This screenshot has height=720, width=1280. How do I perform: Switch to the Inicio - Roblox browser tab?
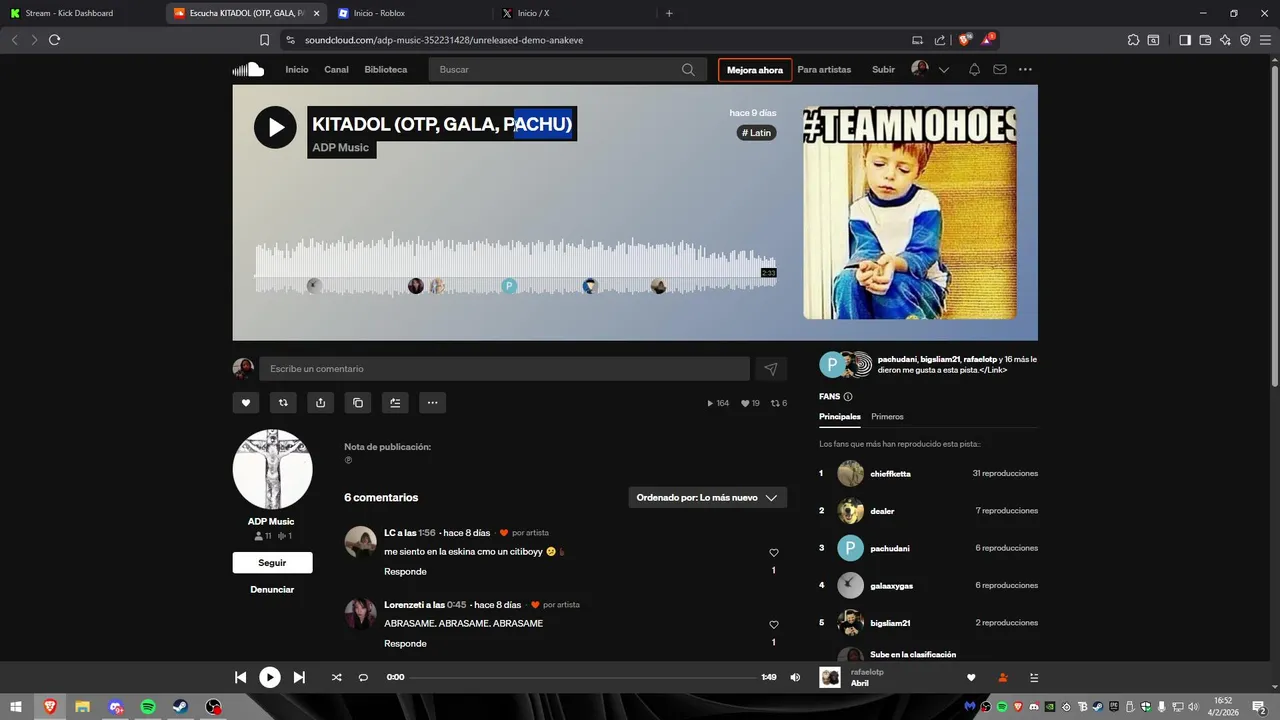coord(380,13)
